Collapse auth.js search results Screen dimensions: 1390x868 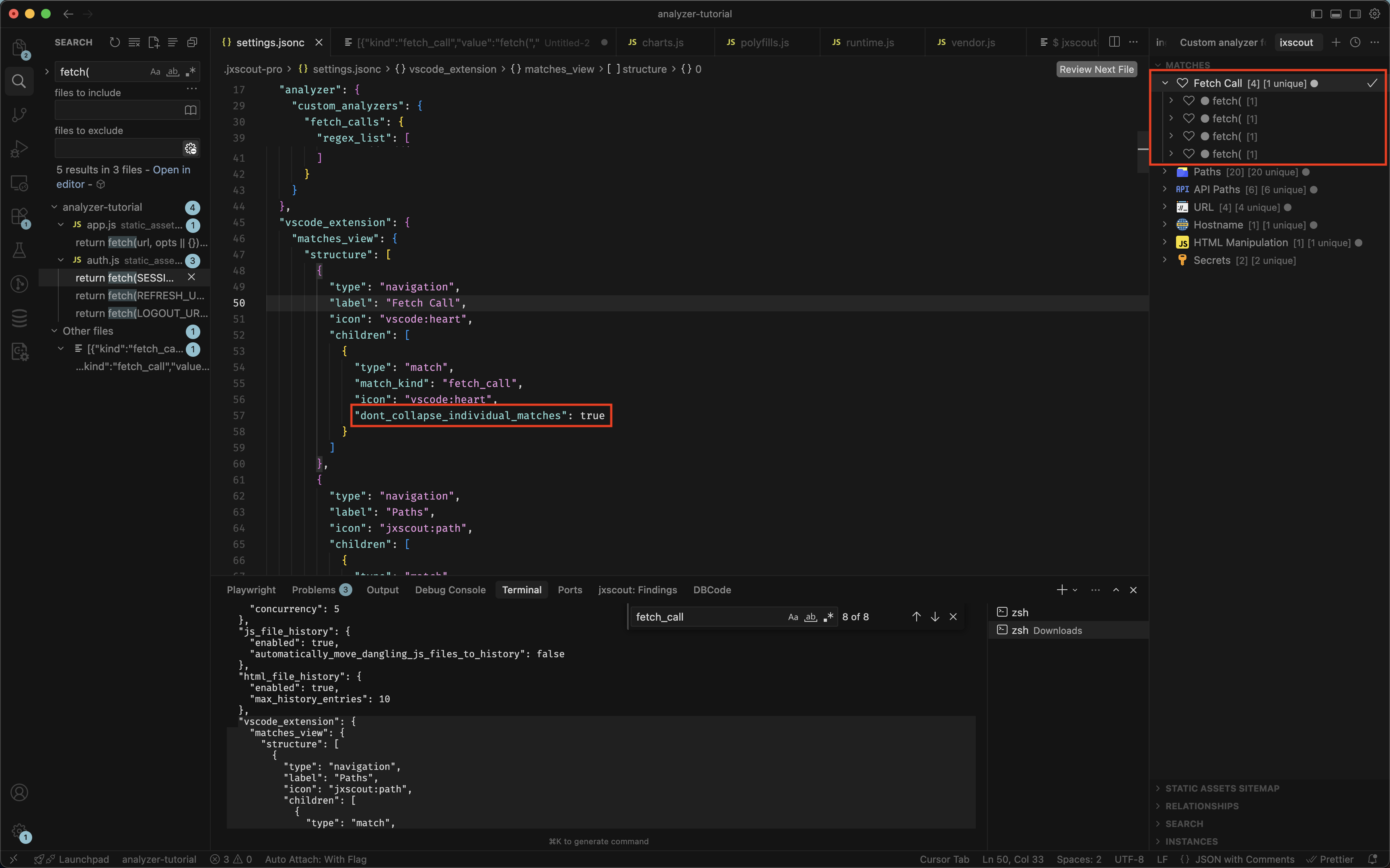tap(61, 260)
